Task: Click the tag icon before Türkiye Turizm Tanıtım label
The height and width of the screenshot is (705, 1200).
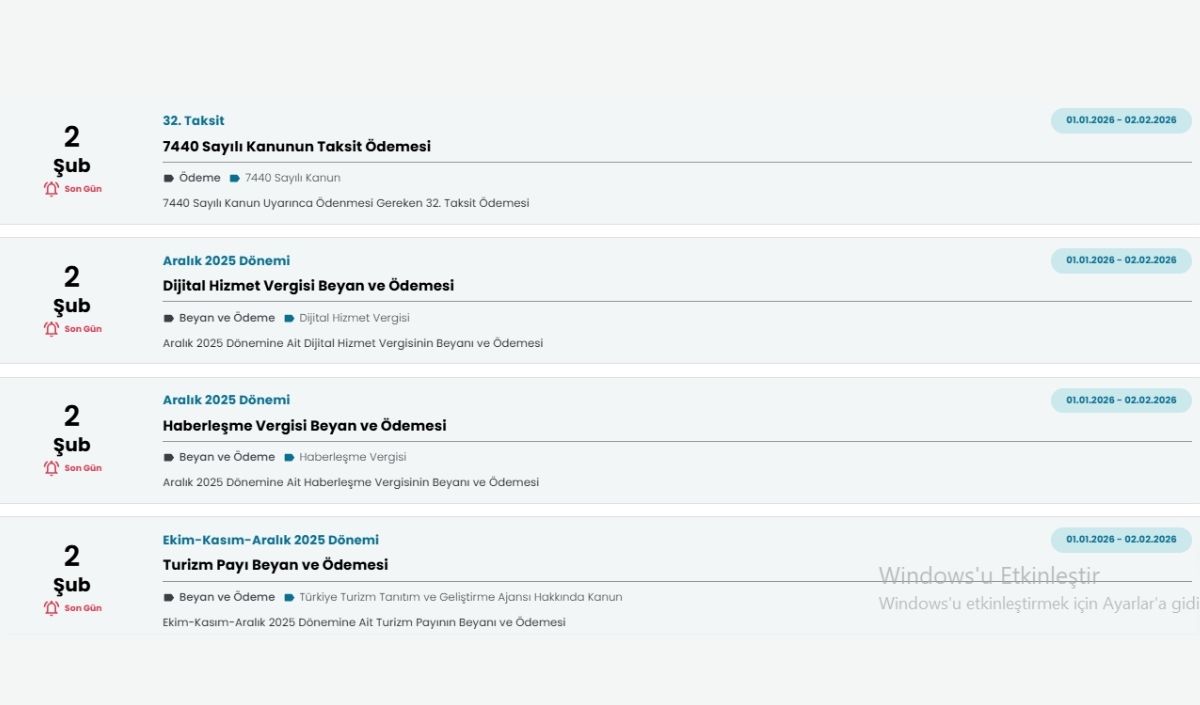Action: [289, 597]
